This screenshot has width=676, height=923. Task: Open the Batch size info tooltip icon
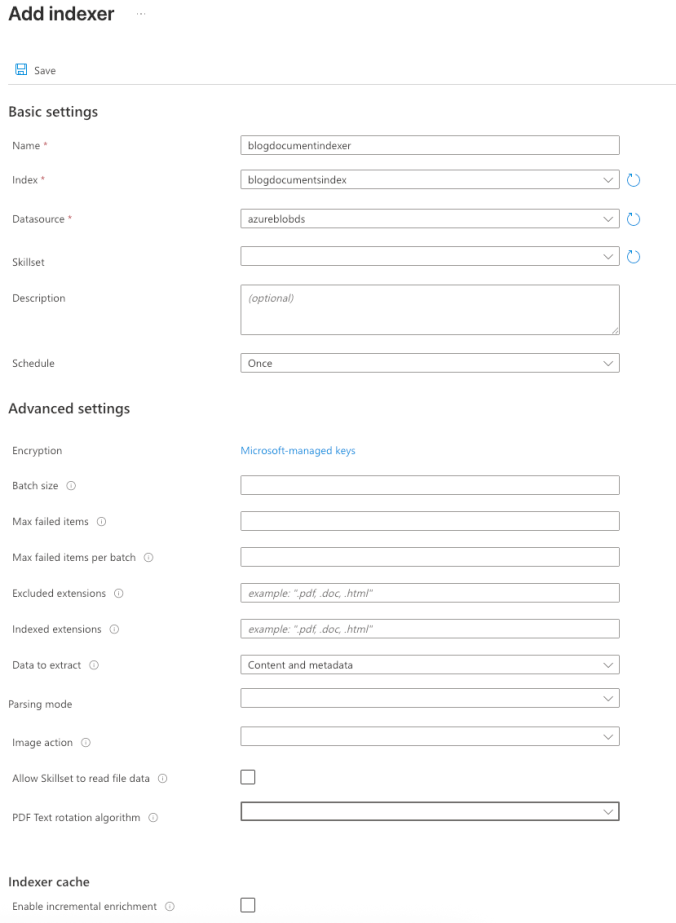click(x=71, y=486)
